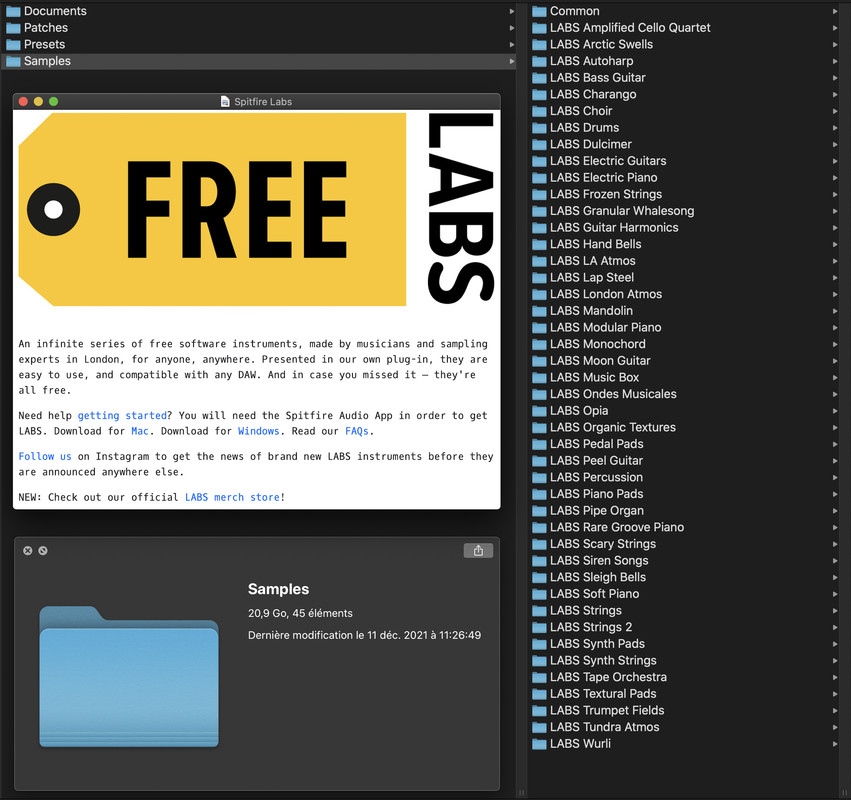Click the share icon in Samples preview
Viewport: 851px width, 800px height.
478,550
